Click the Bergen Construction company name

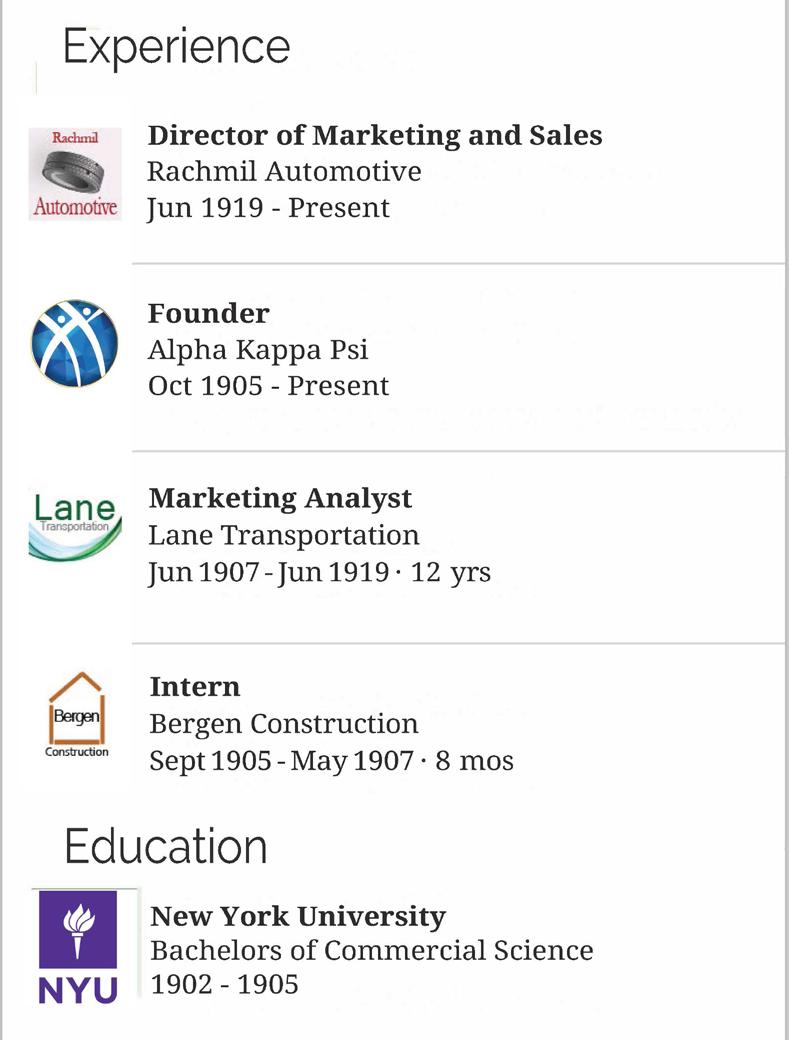tap(284, 723)
